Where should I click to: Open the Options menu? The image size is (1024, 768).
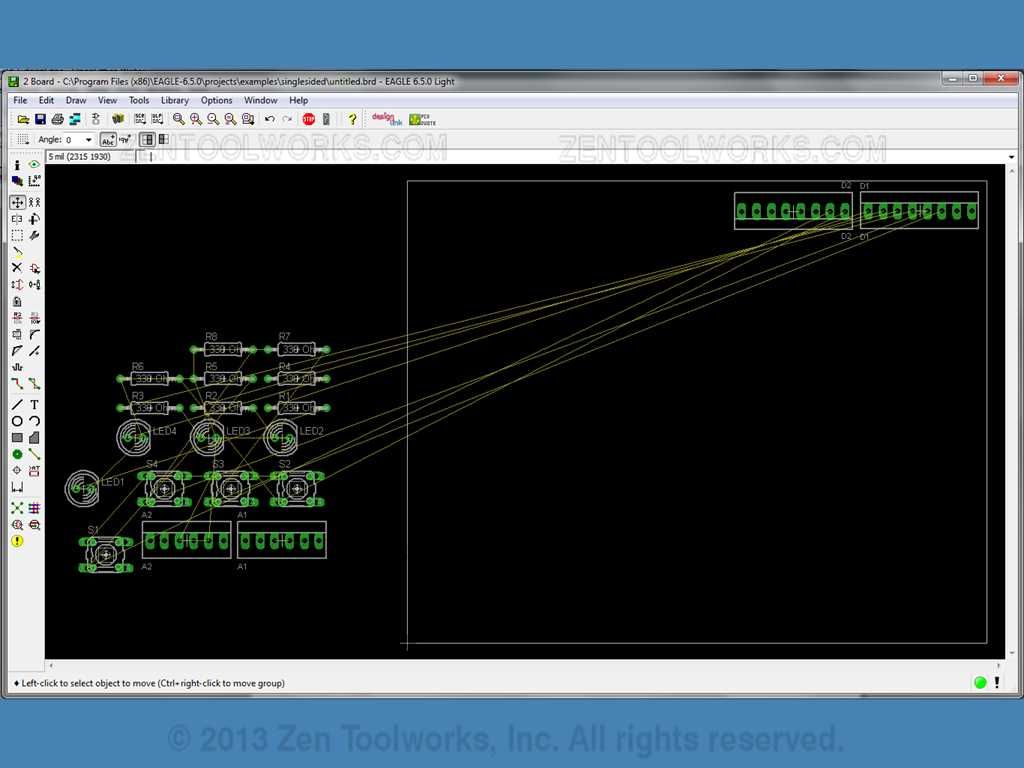coord(216,100)
